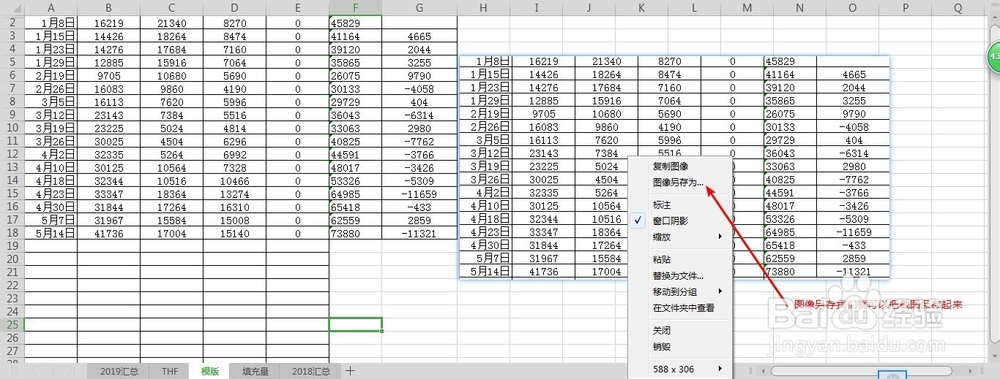Select column Q header

coord(957,7)
